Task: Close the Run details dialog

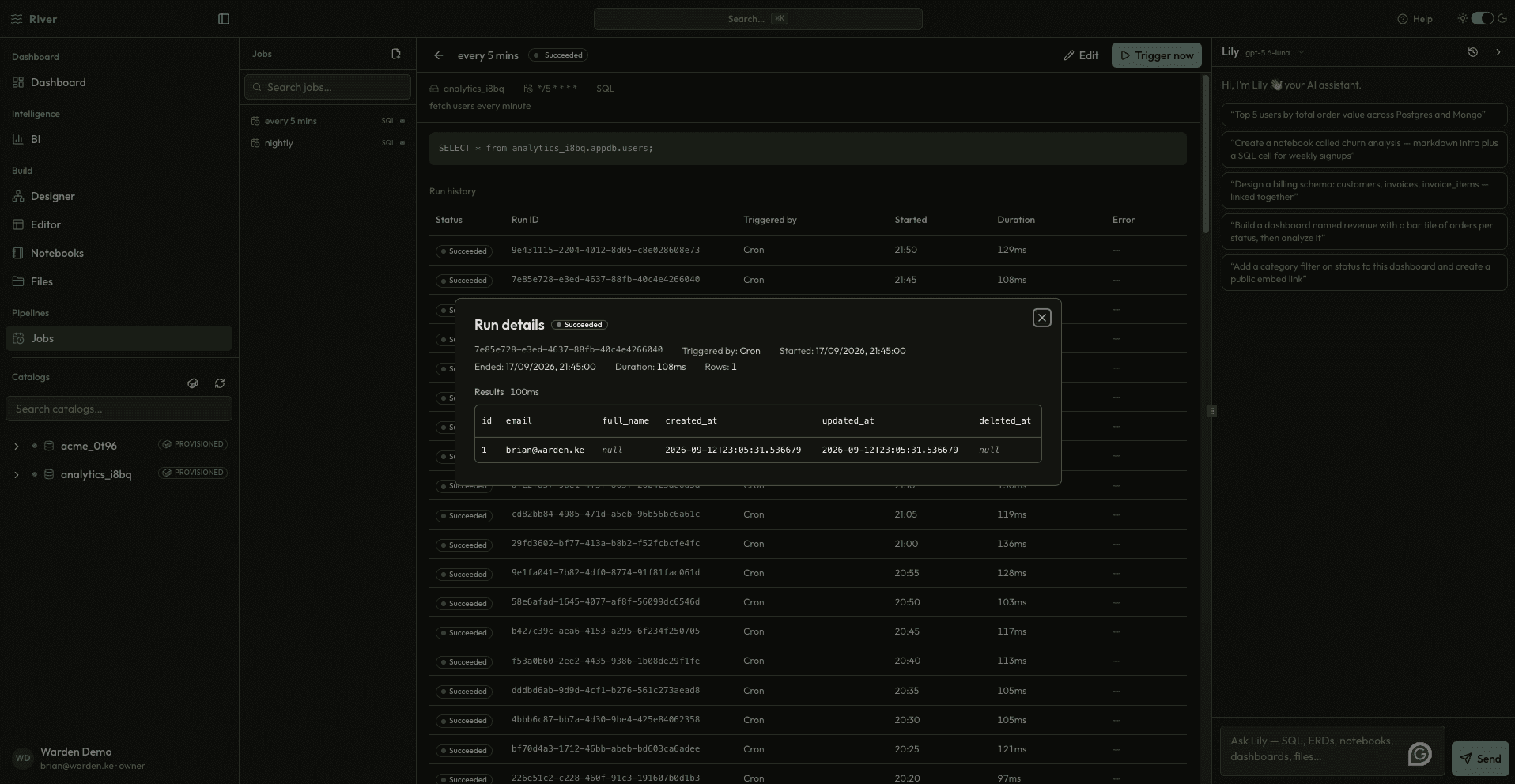Action: point(1041,318)
